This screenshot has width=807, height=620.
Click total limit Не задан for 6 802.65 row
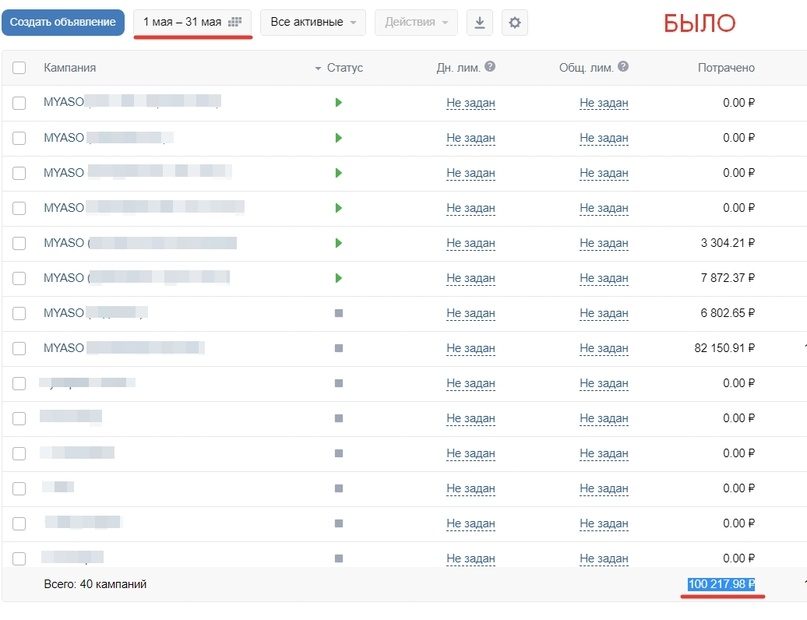604,313
